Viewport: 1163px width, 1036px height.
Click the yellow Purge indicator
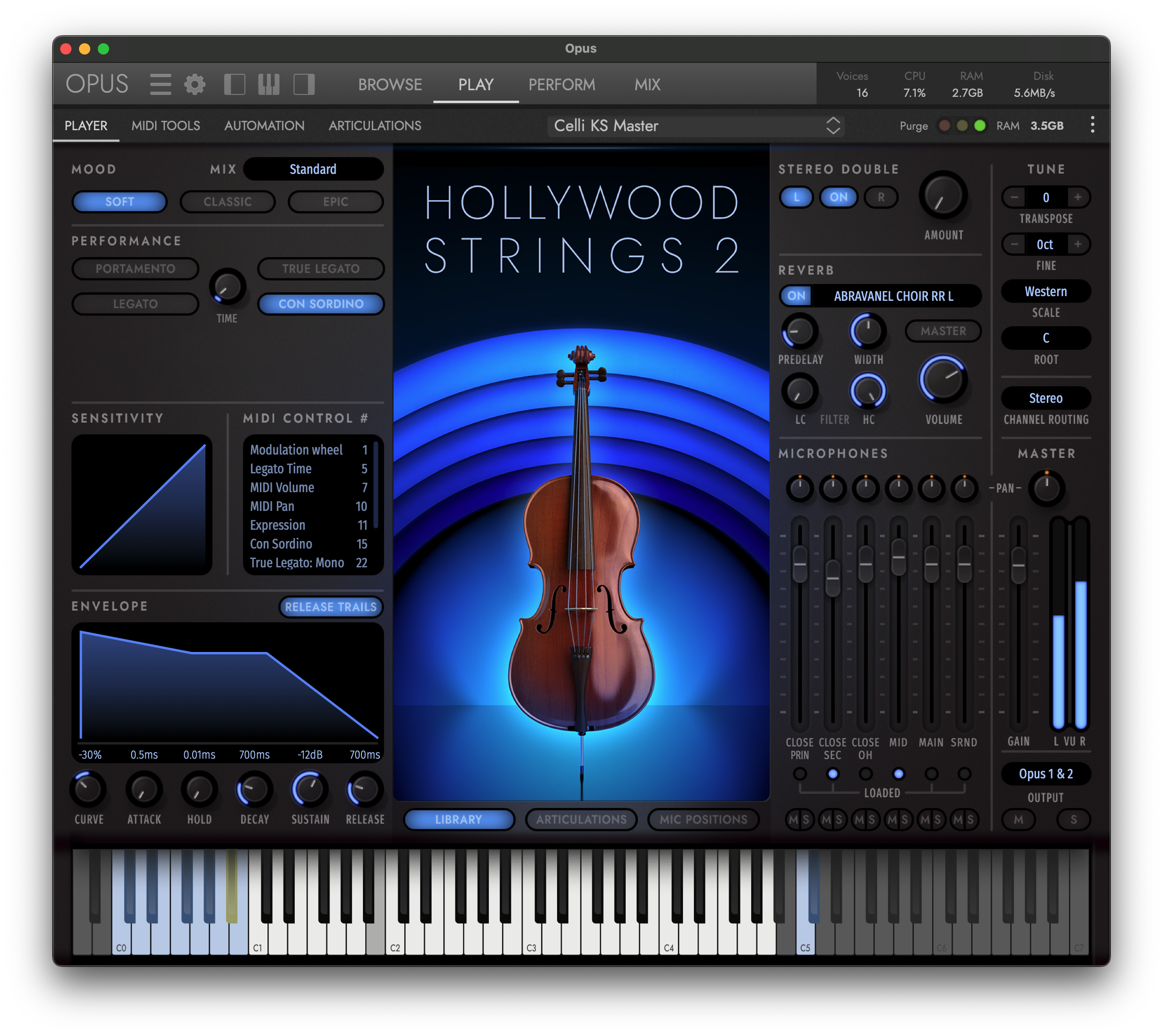961,126
